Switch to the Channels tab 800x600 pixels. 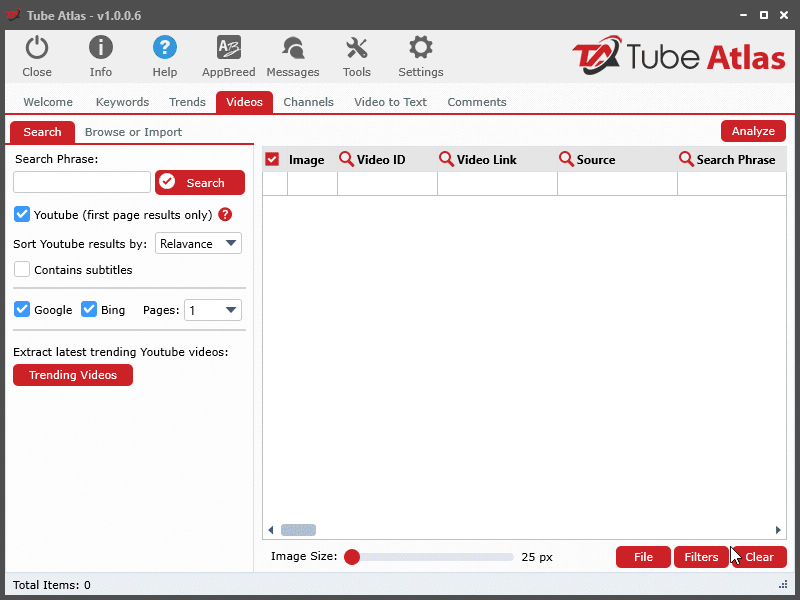pyautogui.click(x=308, y=102)
